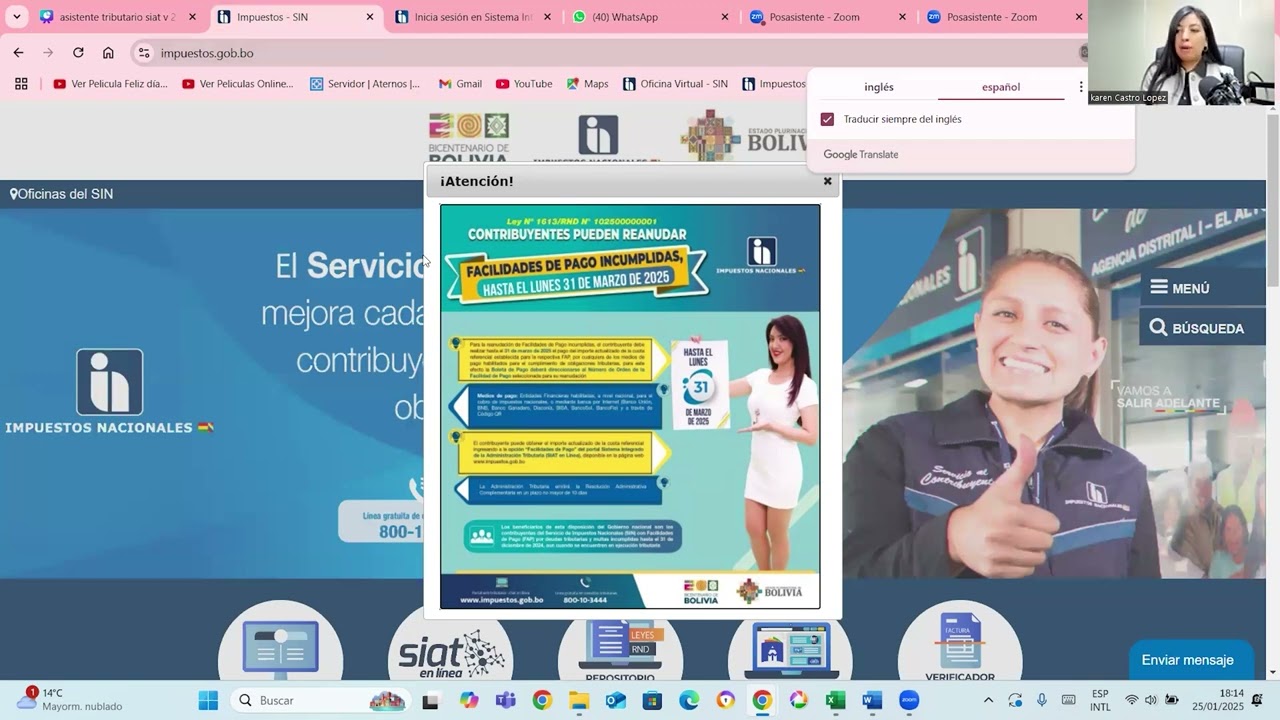Open YouTube bookmark
The width and height of the screenshot is (1280, 720).
(x=524, y=84)
